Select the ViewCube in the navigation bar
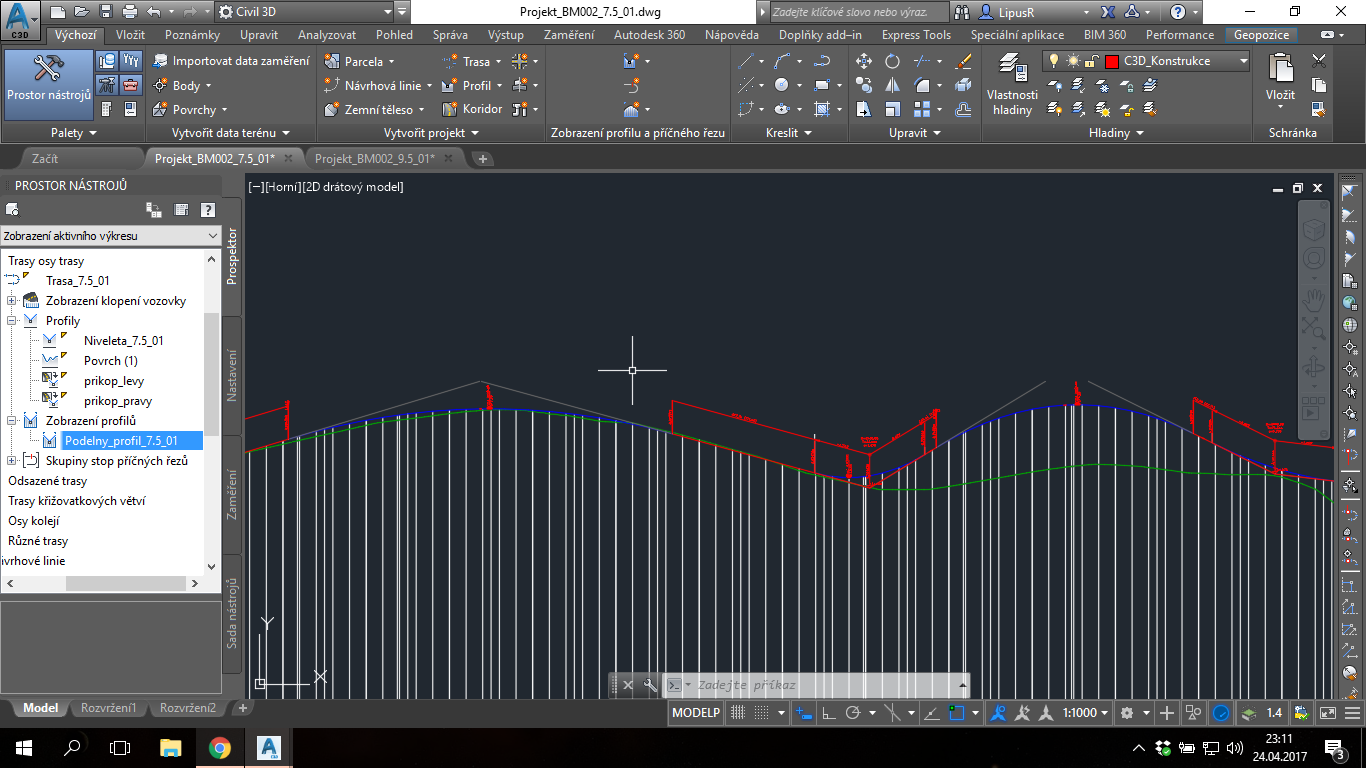Image resolution: width=1366 pixels, height=768 pixels. coord(1313,230)
